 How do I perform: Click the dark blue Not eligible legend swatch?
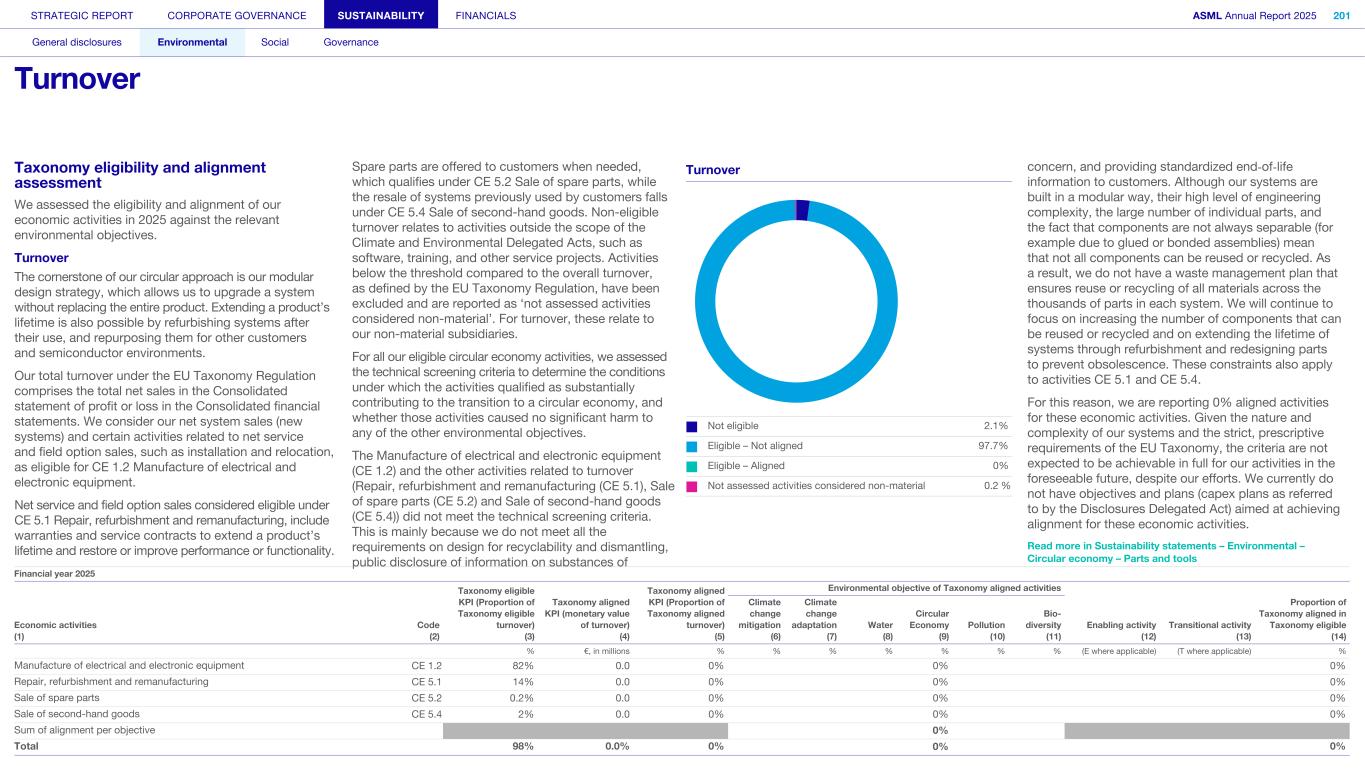click(x=692, y=427)
